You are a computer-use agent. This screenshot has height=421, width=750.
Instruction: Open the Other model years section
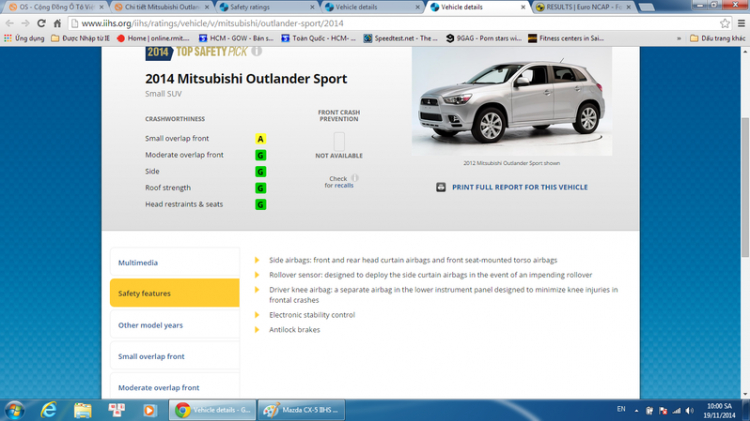tap(175, 325)
